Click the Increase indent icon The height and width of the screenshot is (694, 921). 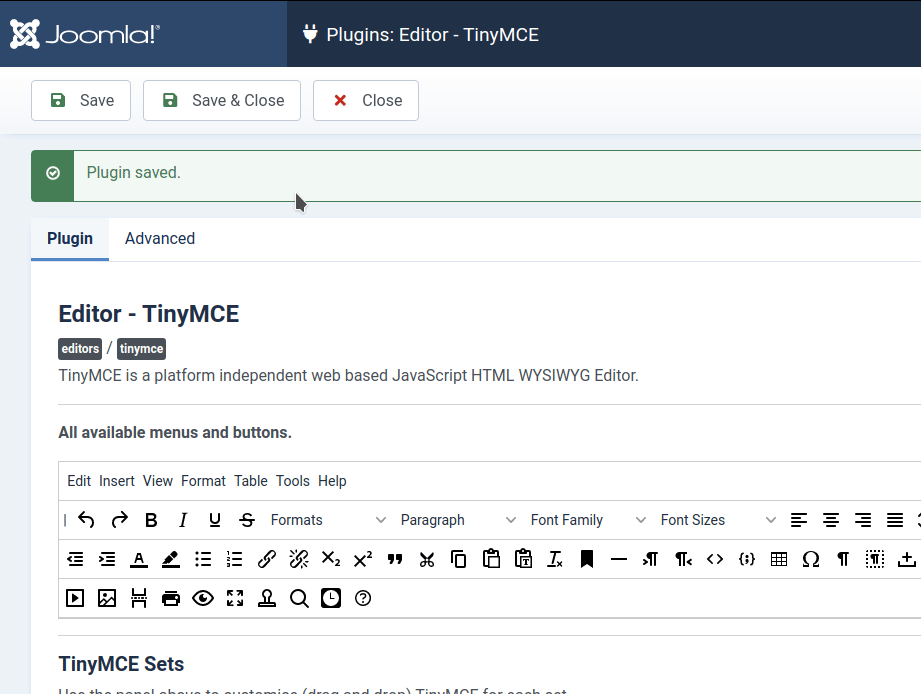[107, 560]
